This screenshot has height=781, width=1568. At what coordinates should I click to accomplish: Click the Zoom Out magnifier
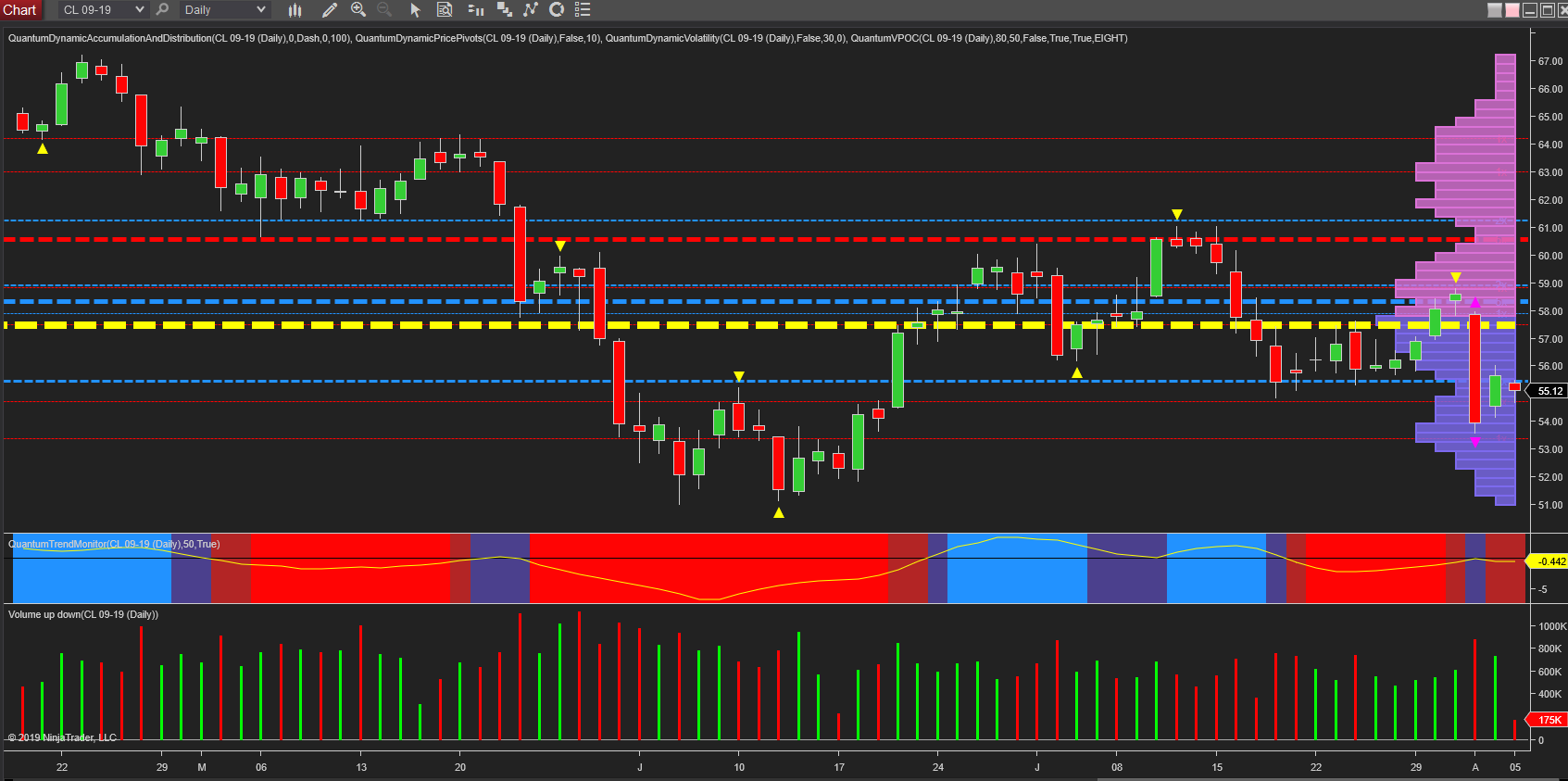coord(384,10)
